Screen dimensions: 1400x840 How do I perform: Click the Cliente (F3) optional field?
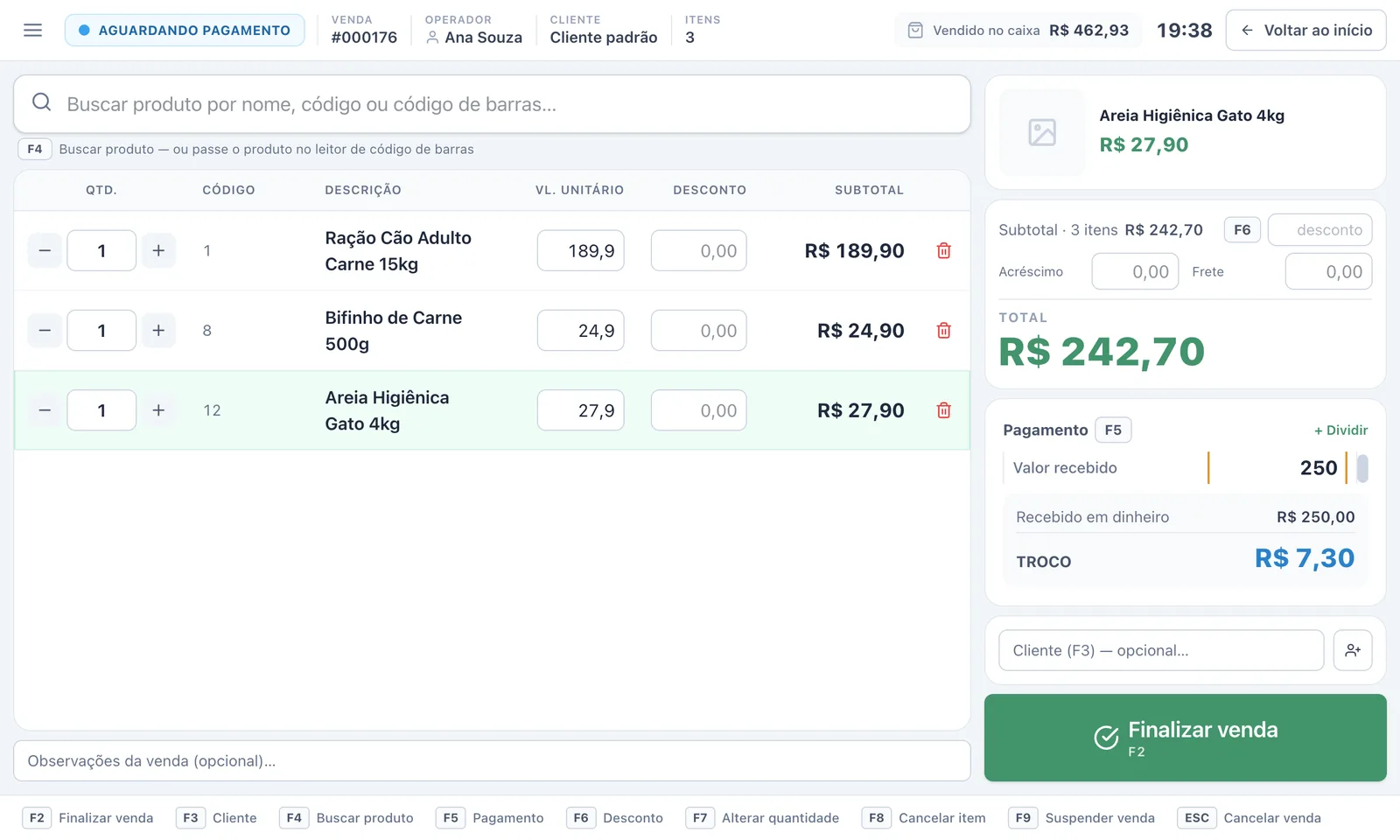tap(1161, 650)
